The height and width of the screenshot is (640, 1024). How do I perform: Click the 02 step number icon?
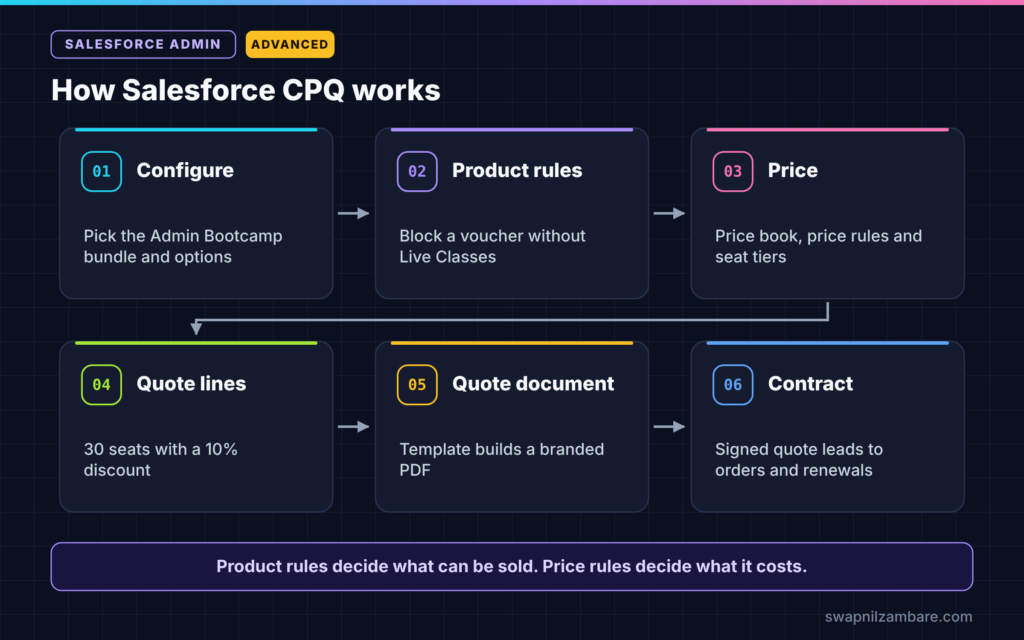tap(417, 171)
